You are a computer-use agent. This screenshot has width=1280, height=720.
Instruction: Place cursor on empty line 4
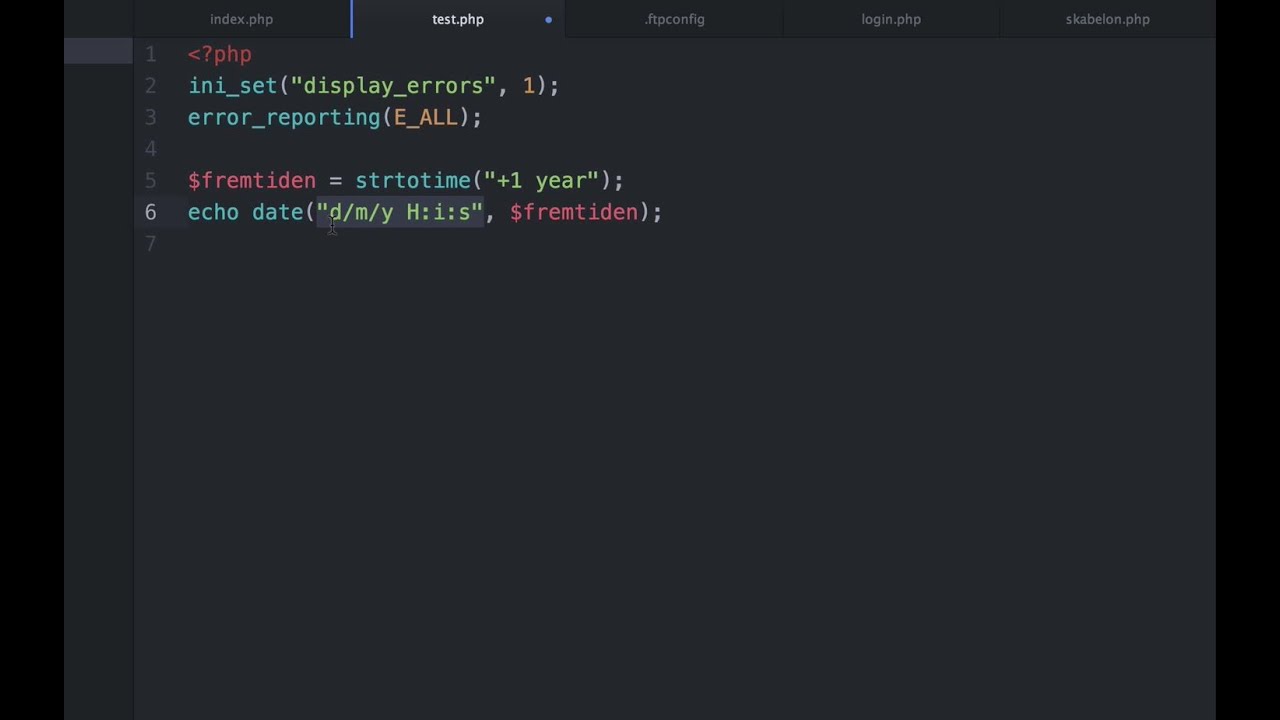(x=400, y=149)
